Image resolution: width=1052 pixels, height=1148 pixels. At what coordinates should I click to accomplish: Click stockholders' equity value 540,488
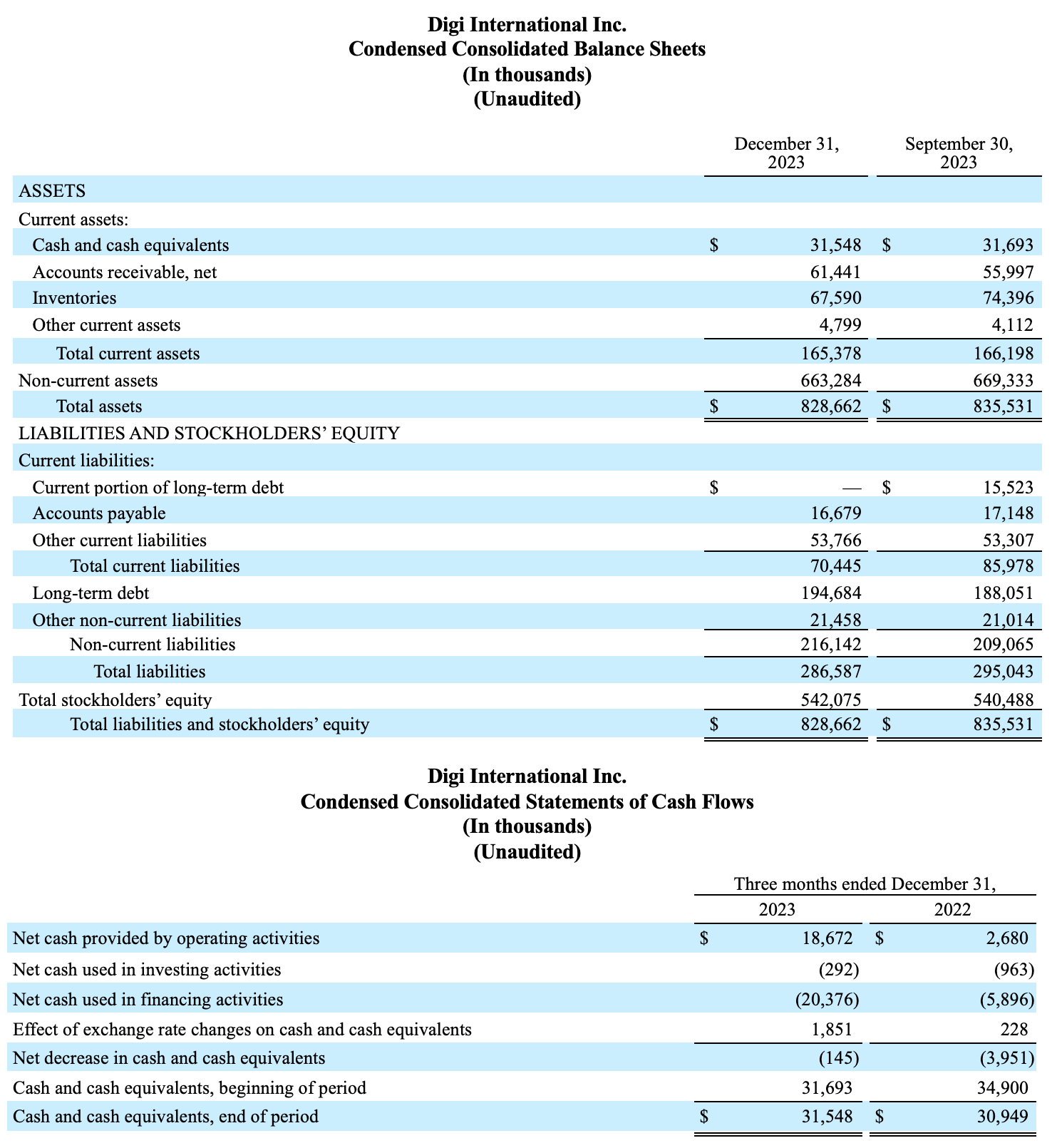coord(1004,700)
